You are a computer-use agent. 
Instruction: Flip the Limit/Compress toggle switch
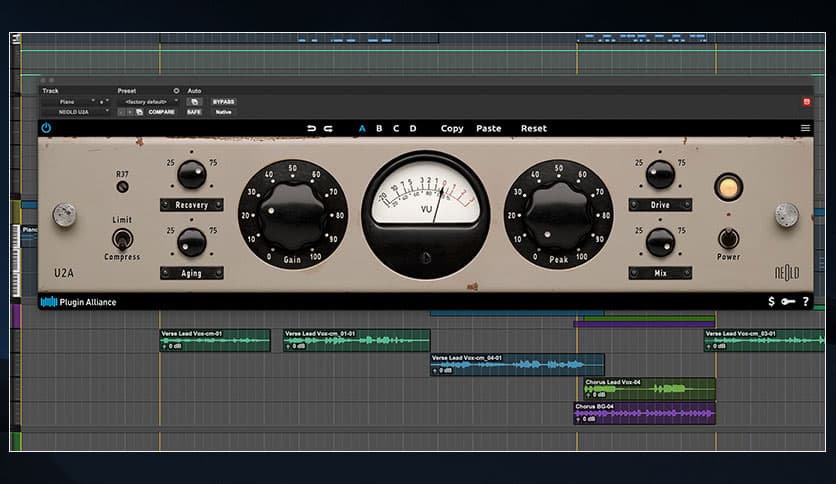[122, 239]
